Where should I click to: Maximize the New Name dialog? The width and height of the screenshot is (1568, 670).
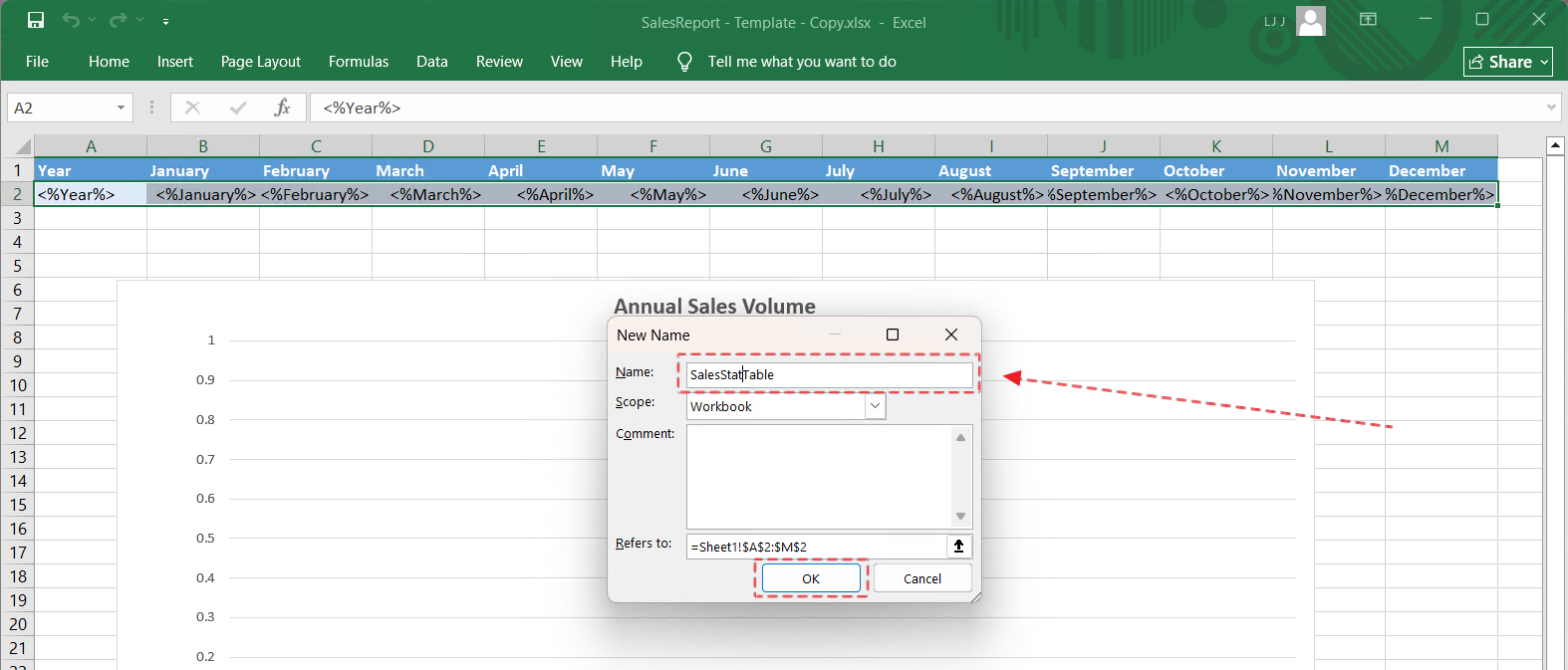893,335
